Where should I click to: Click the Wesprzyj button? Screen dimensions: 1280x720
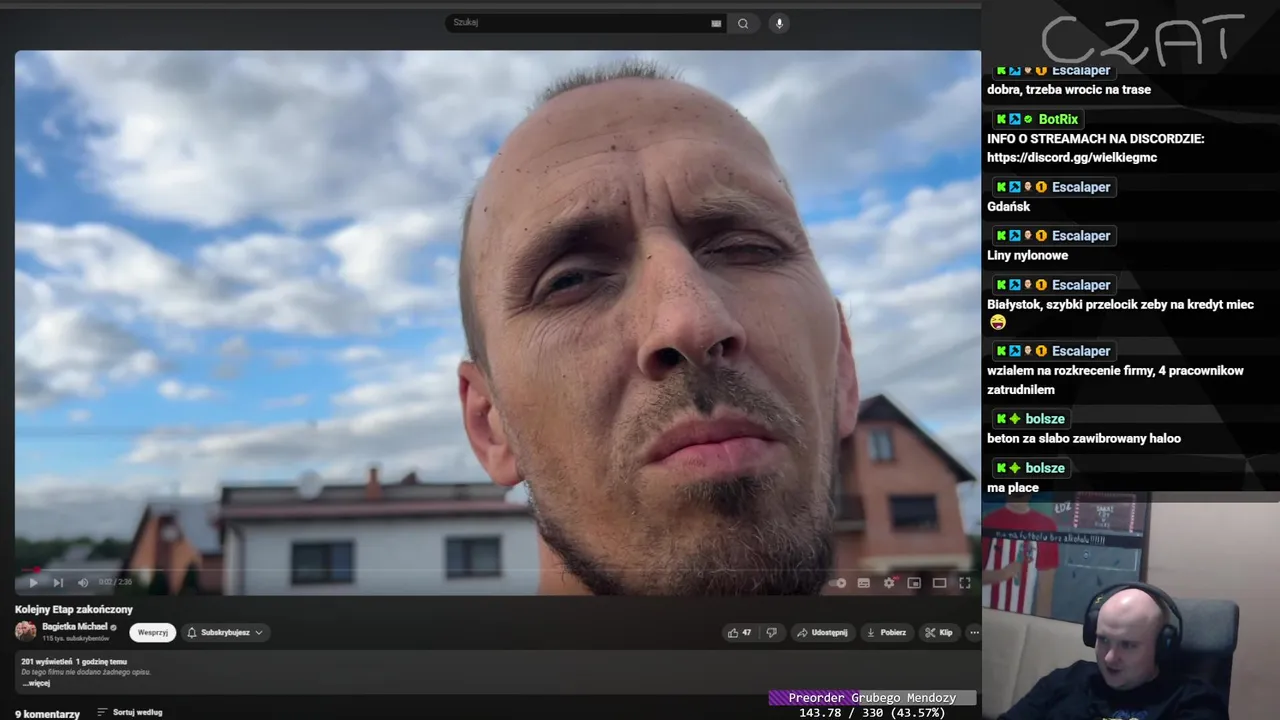(x=153, y=632)
